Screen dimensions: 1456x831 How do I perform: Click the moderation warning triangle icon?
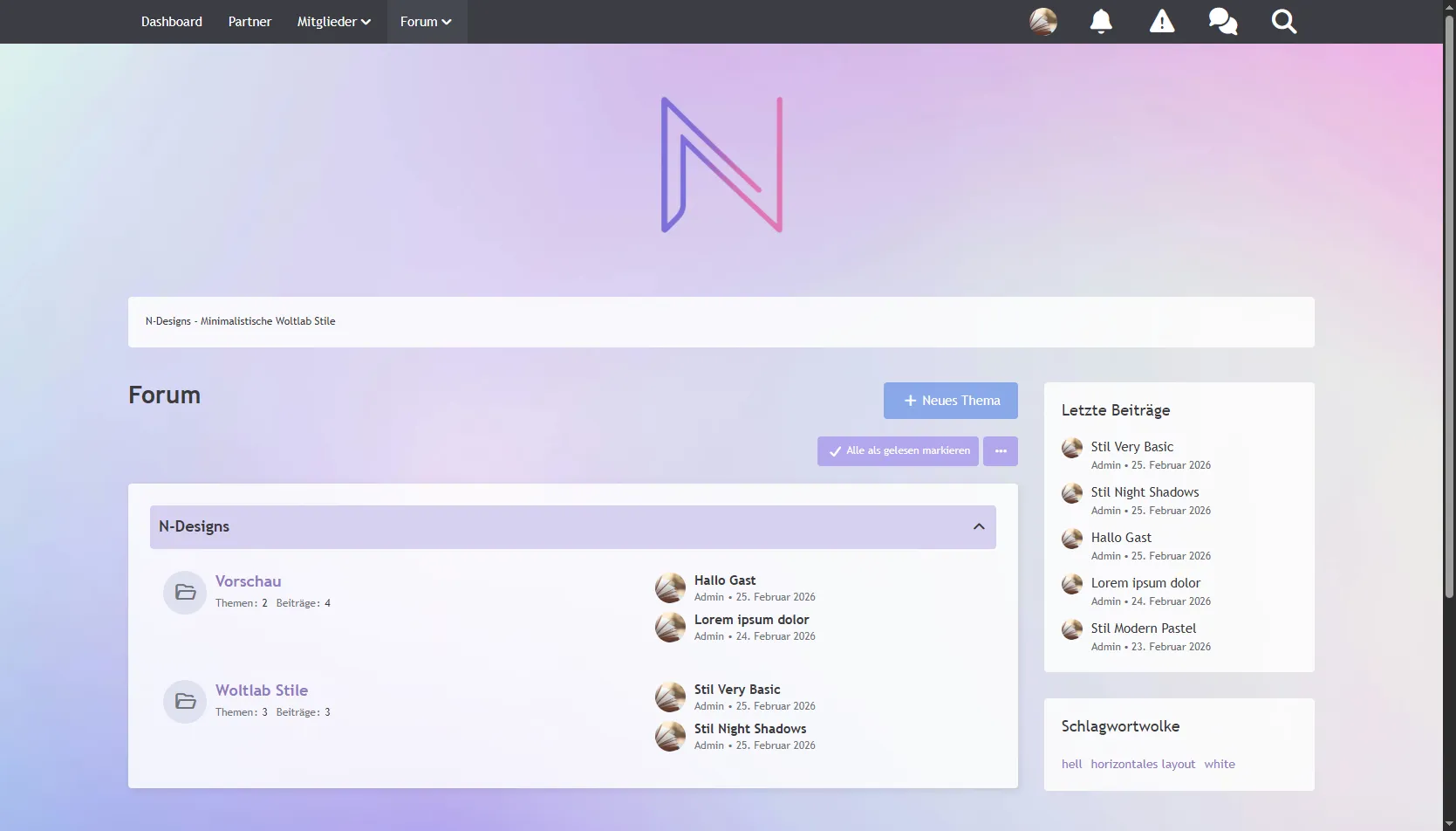(x=1161, y=21)
